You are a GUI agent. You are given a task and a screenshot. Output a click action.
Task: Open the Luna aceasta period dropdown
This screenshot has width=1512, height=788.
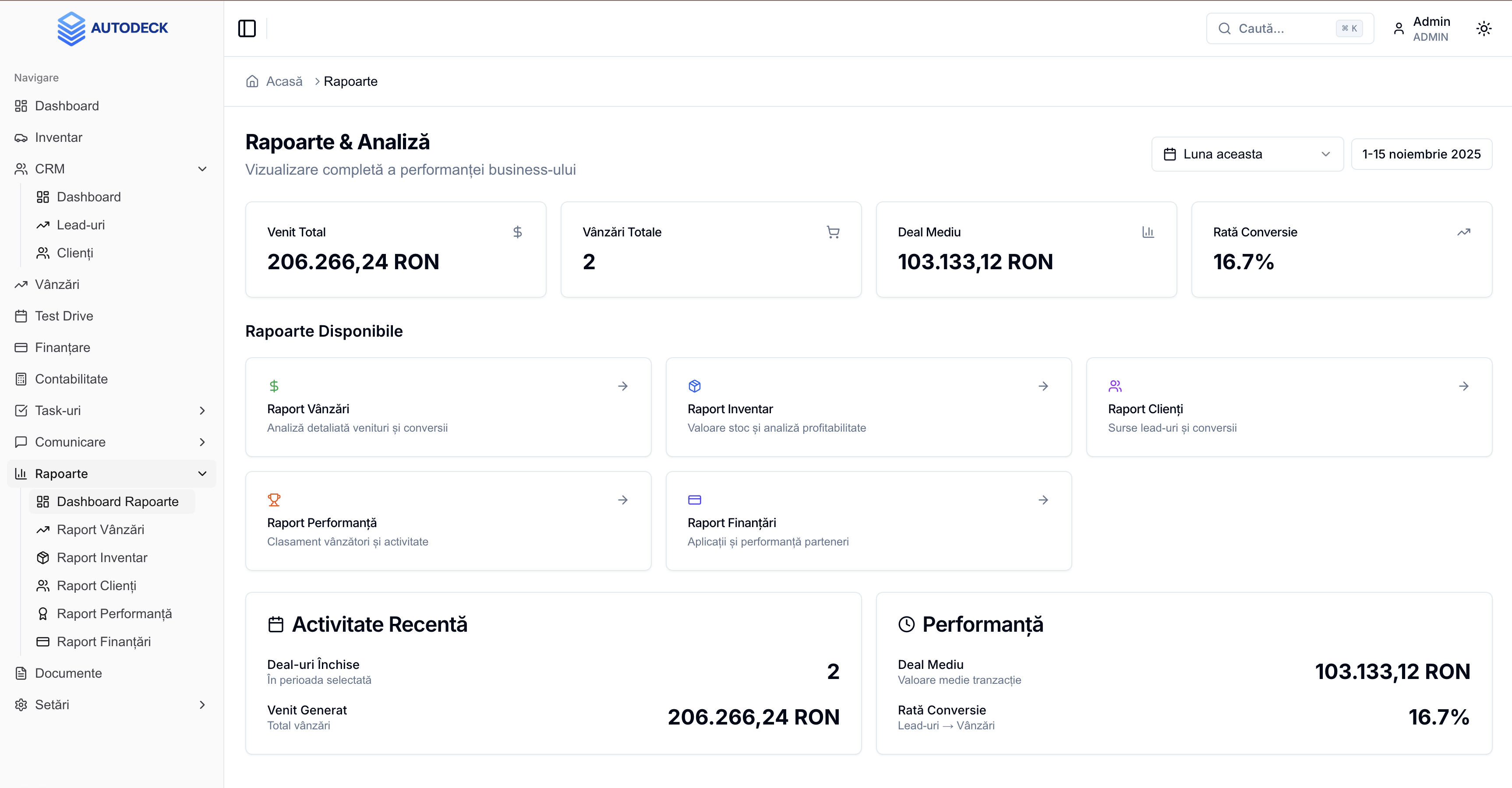[1247, 154]
